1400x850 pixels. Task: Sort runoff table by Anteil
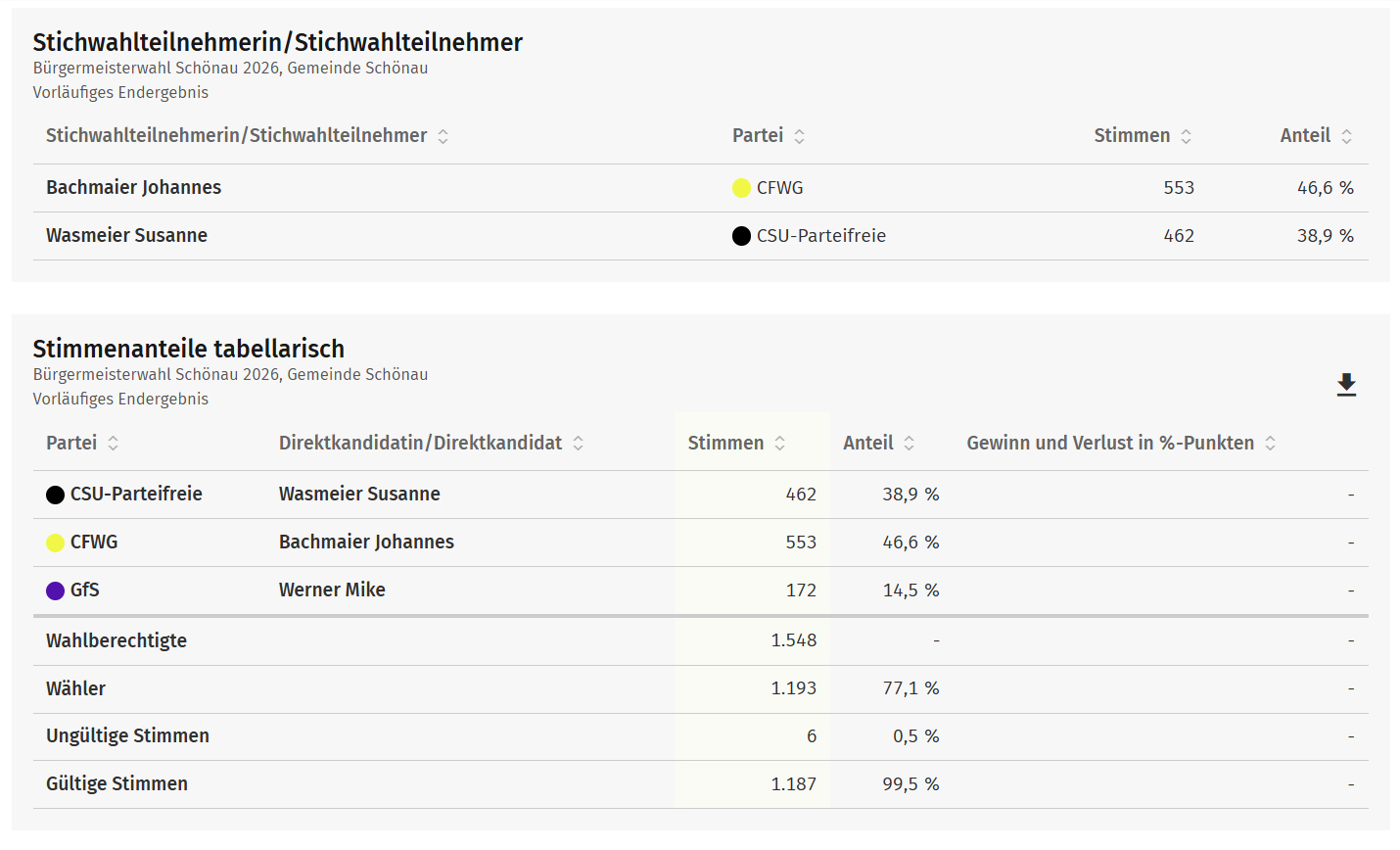[1346, 136]
